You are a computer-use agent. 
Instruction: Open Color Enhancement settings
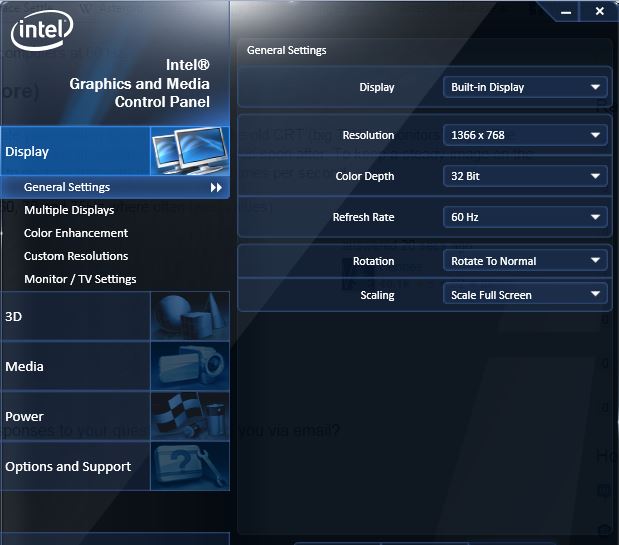76,233
